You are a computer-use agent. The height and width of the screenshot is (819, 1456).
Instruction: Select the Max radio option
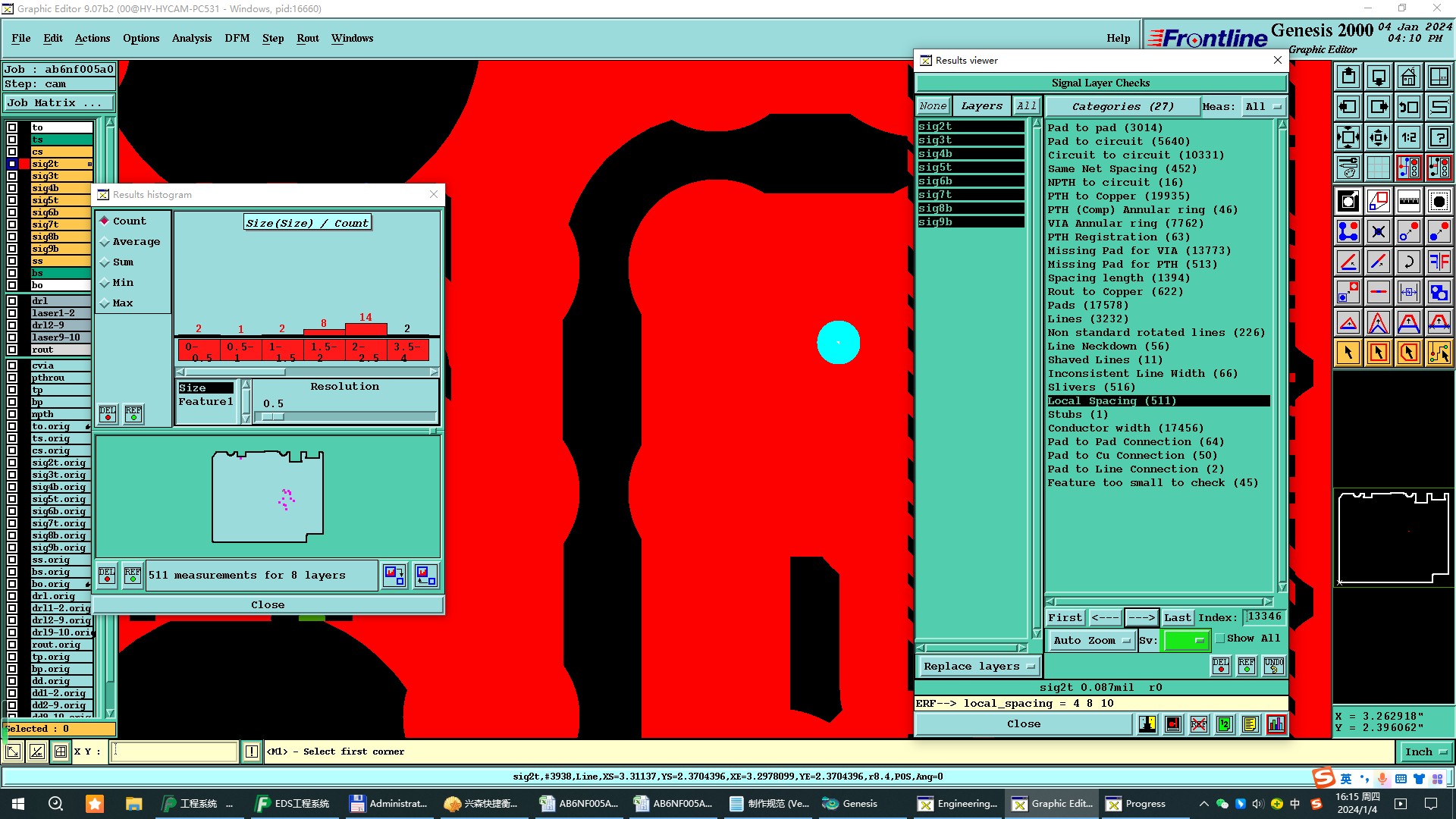click(x=105, y=303)
